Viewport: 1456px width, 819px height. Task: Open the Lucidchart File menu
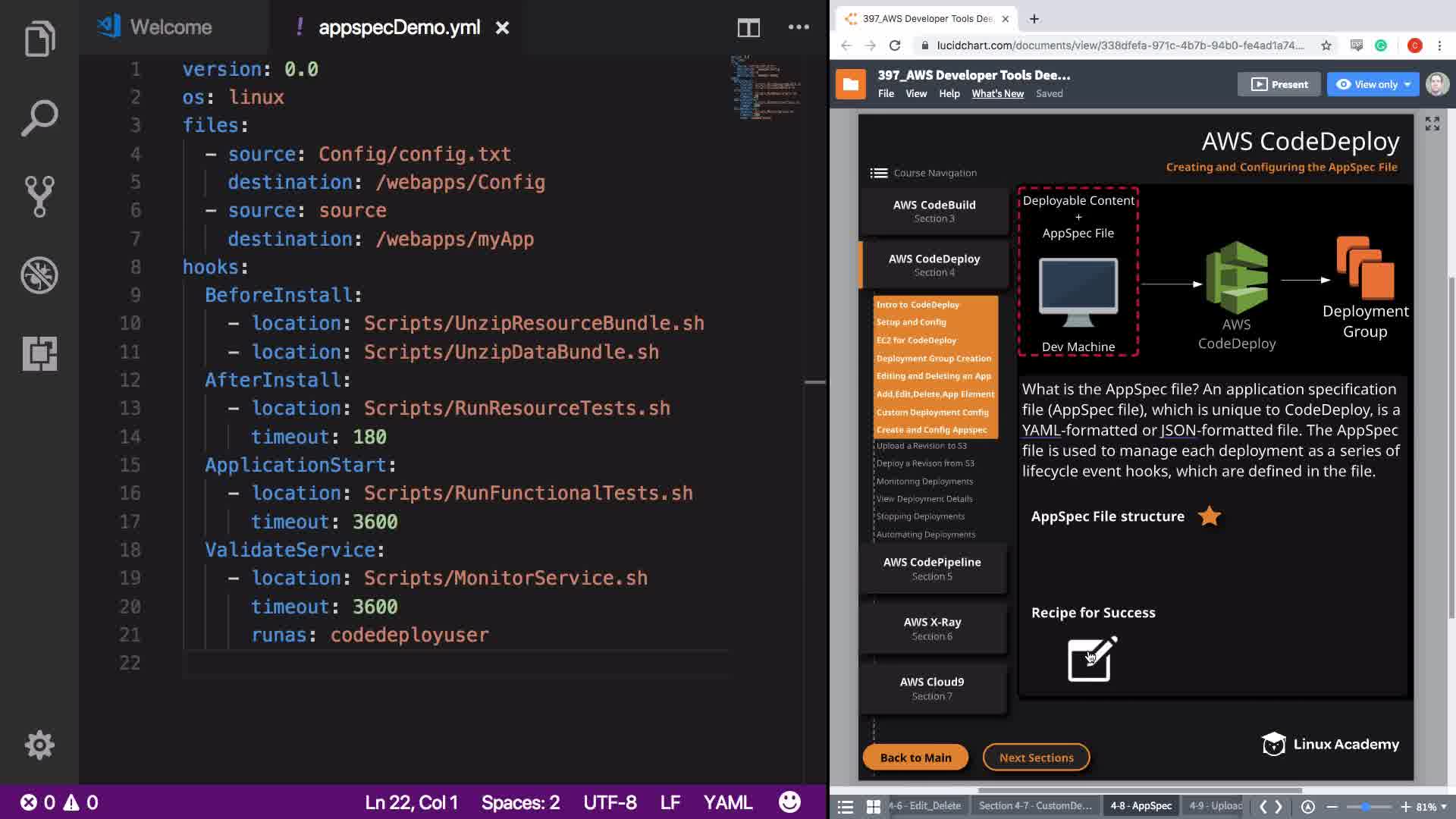click(x=886, y=94)
